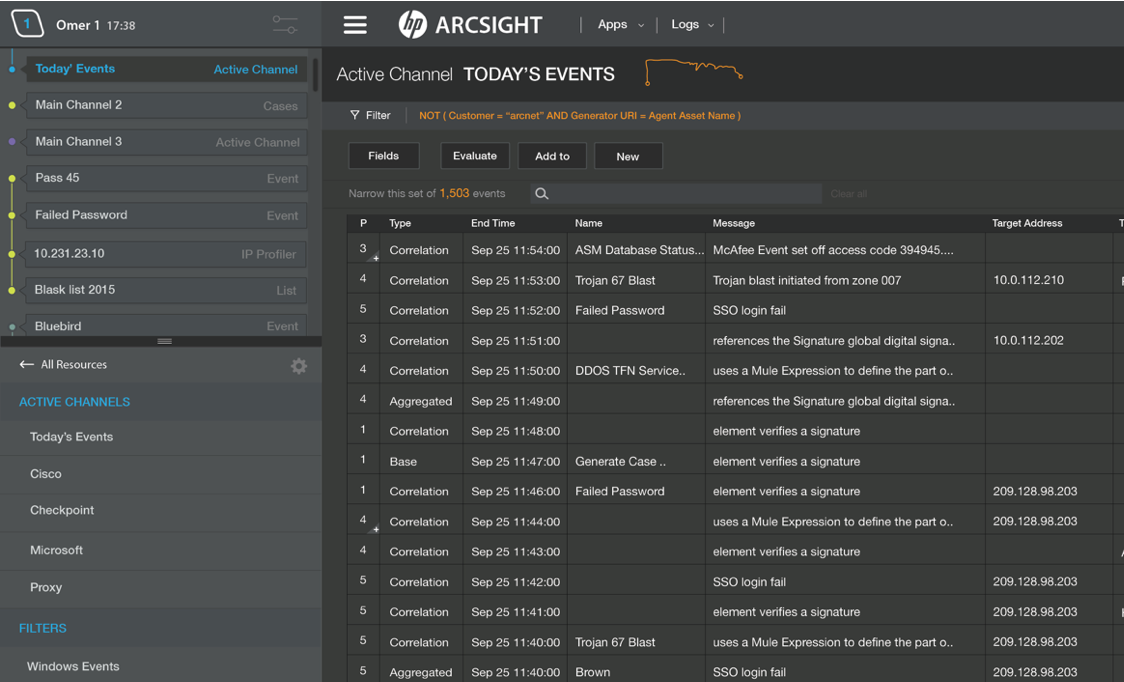Open the Windows Events filter
This screenshot has width=1124, height=682.
(x=161, y=666)
